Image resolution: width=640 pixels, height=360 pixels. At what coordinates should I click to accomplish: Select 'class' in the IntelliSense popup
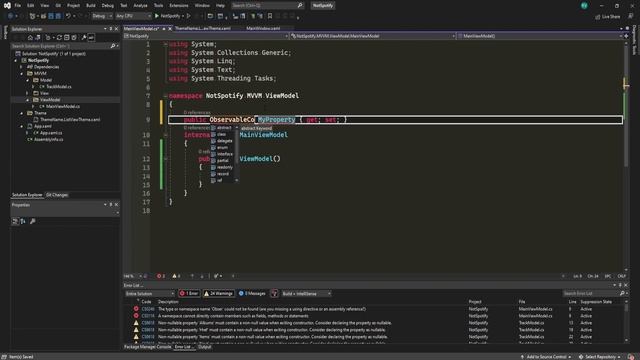[x=223, y=134]
